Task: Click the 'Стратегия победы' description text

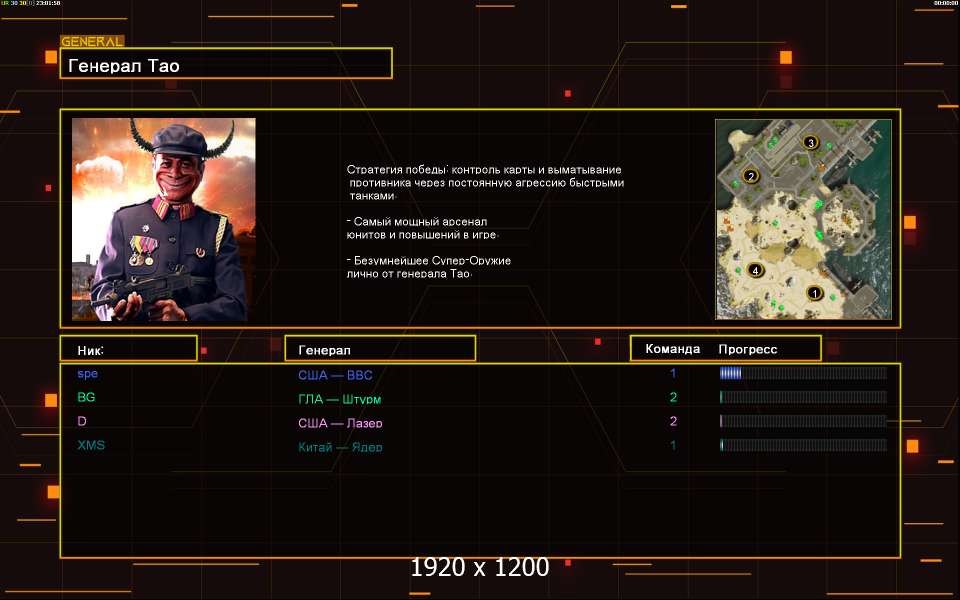Action: pyautogui.click(x=485, y=182)
